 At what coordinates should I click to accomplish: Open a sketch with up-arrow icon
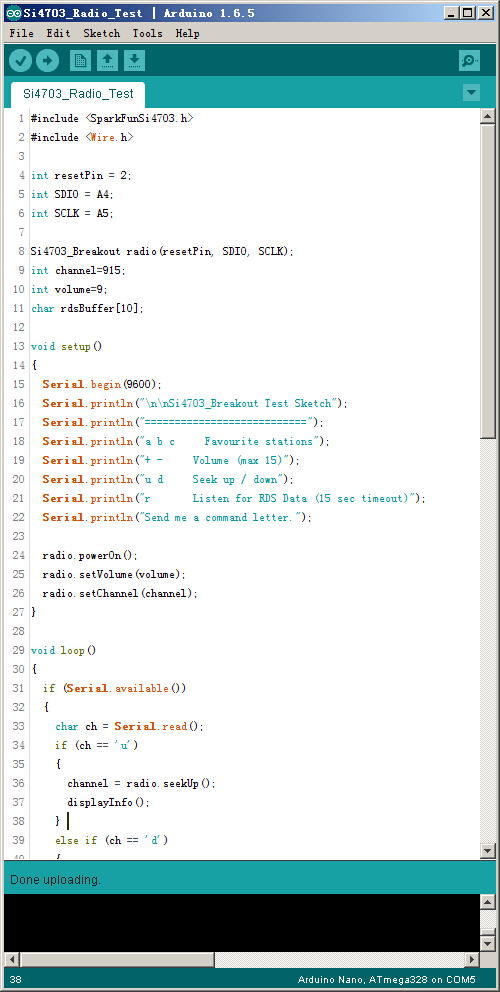(x=107, y=61)
